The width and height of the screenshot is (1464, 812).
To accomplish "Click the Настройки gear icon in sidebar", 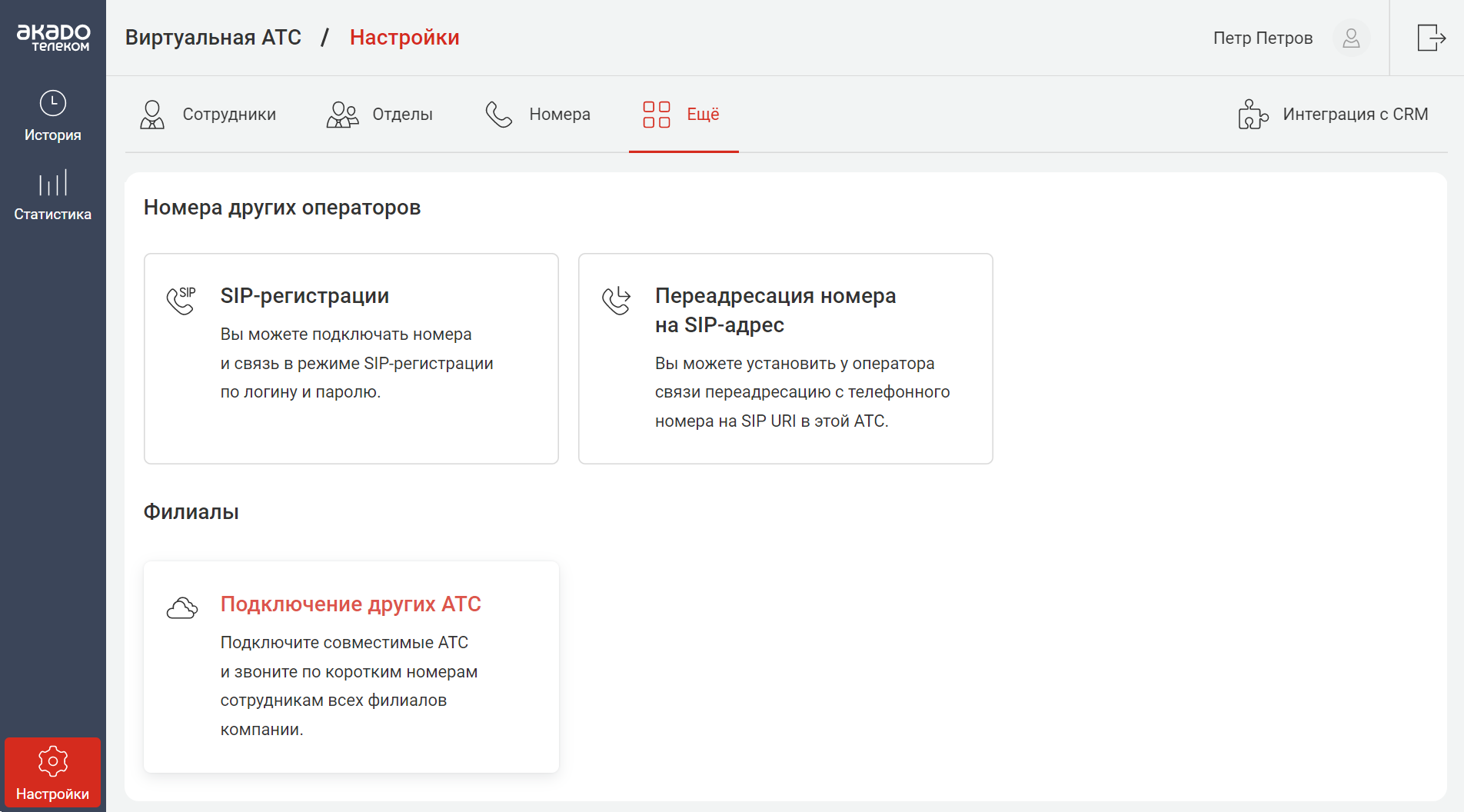I will click(53, 761).
